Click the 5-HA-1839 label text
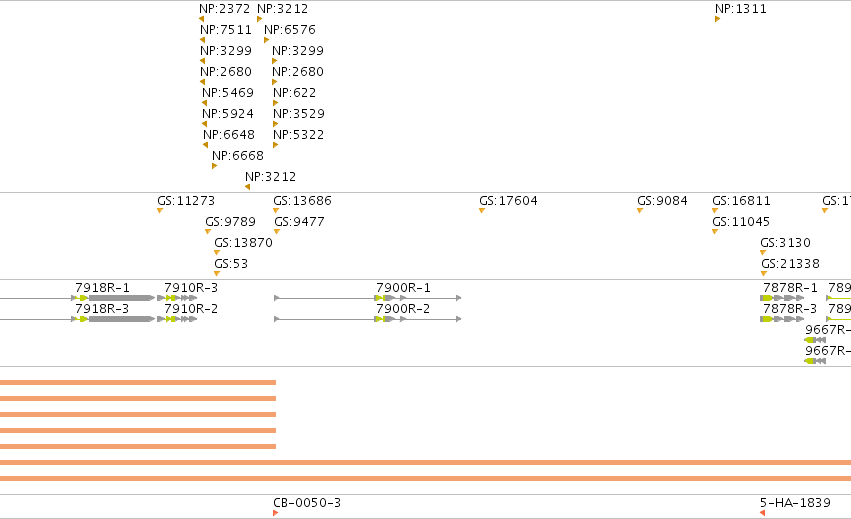This screenshot has width=851, height=519. 795,503
